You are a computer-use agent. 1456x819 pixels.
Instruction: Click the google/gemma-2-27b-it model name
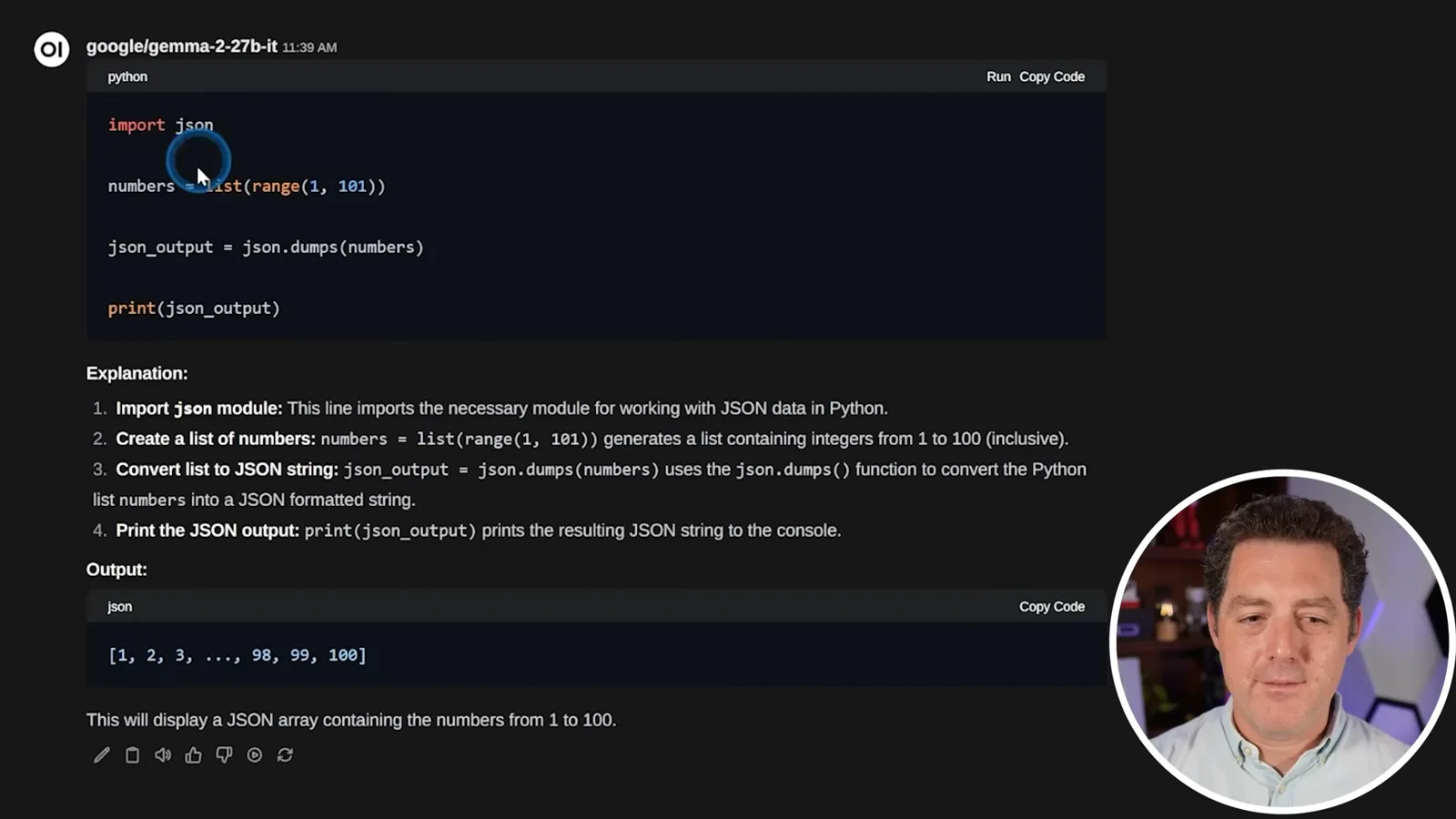pyautogui.click(x=181, y=46)
